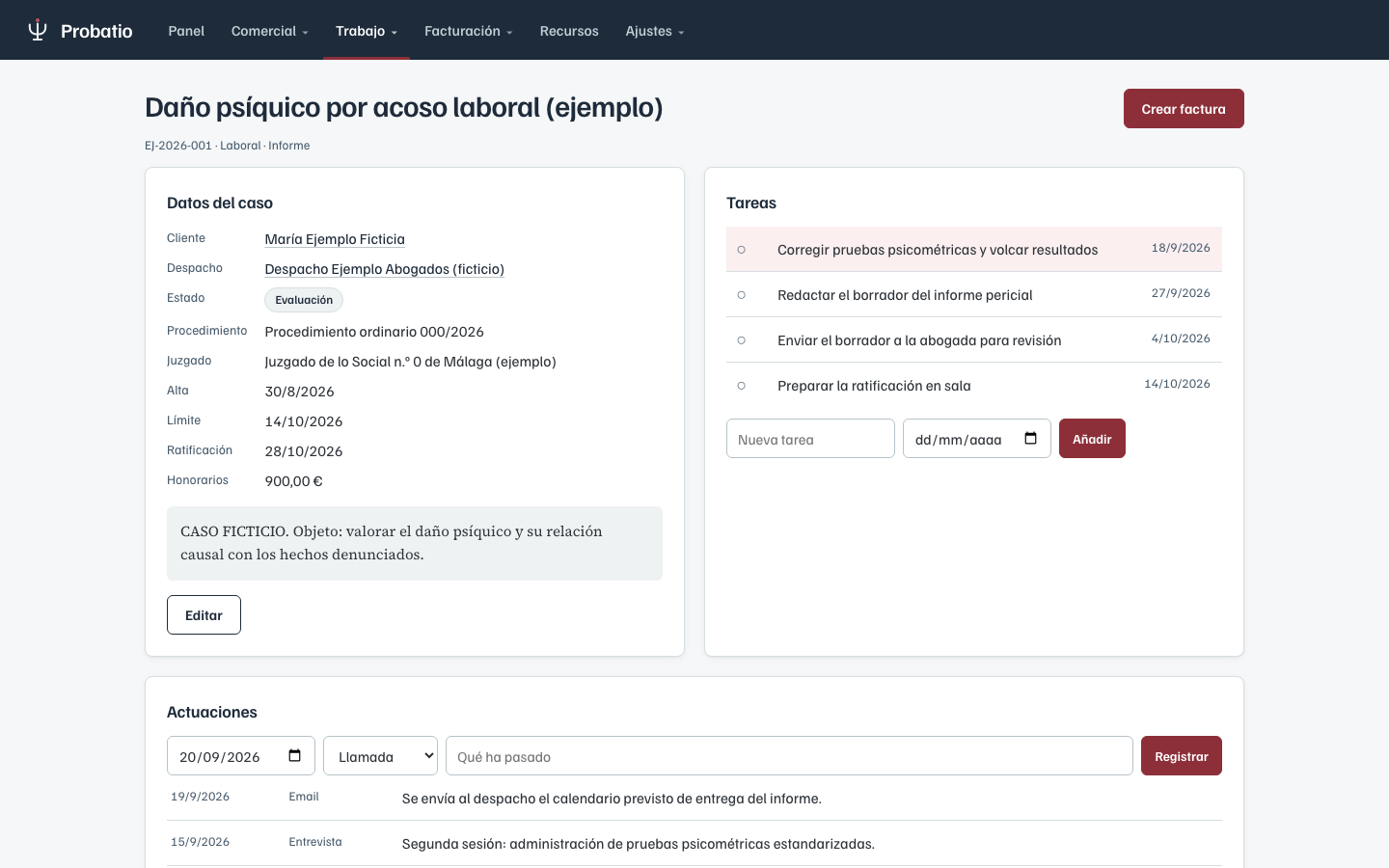Click the CASO FICTICIO notes box
Screen dimensions: 1389x868
(415, 543)
